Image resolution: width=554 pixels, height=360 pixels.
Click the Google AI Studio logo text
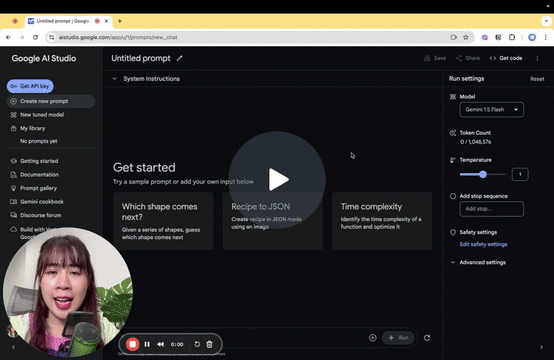44,59
